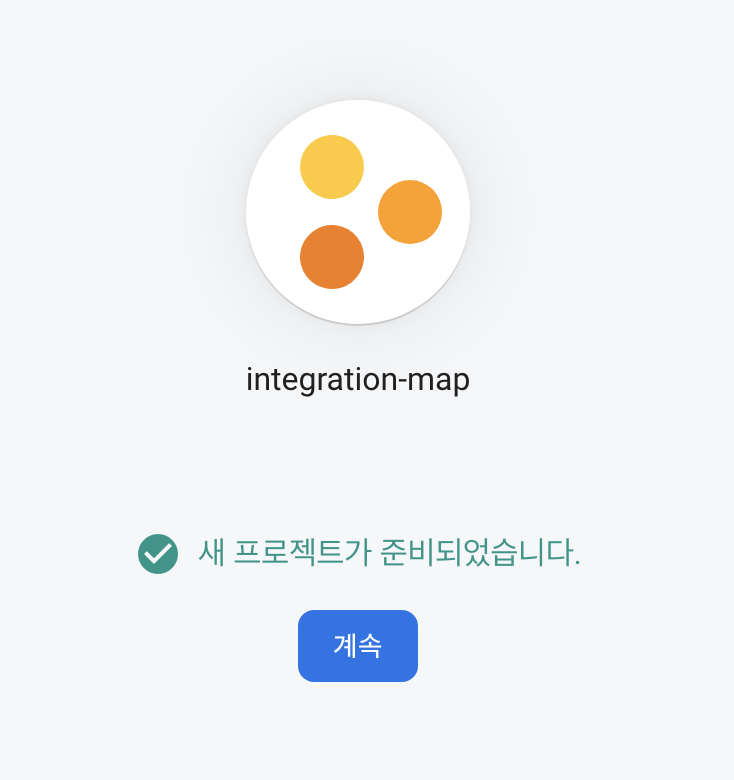
Task: Select the white circular project logo badge
Action: pos(358,212)
